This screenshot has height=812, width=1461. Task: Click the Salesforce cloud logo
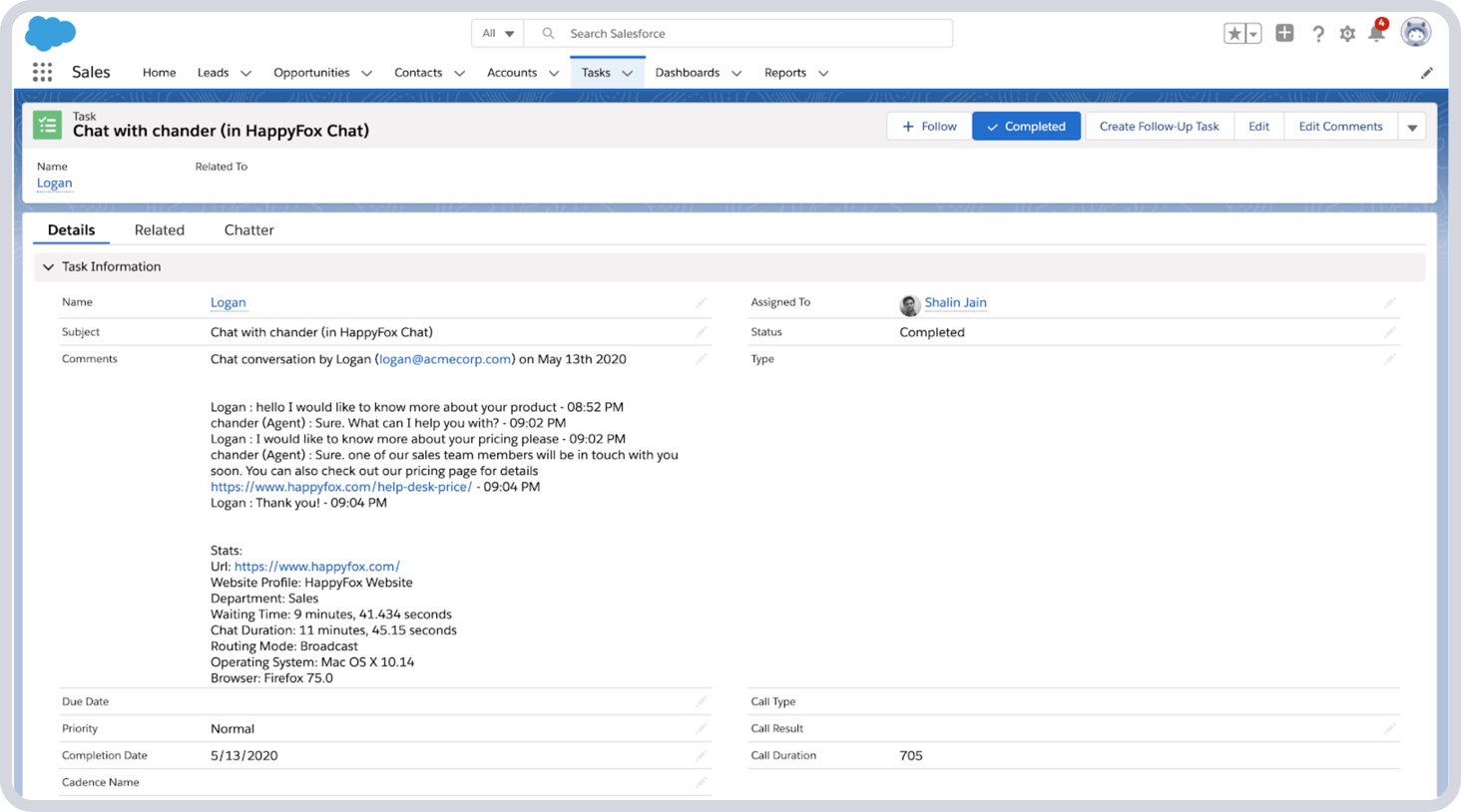click(x=50, y=33)
